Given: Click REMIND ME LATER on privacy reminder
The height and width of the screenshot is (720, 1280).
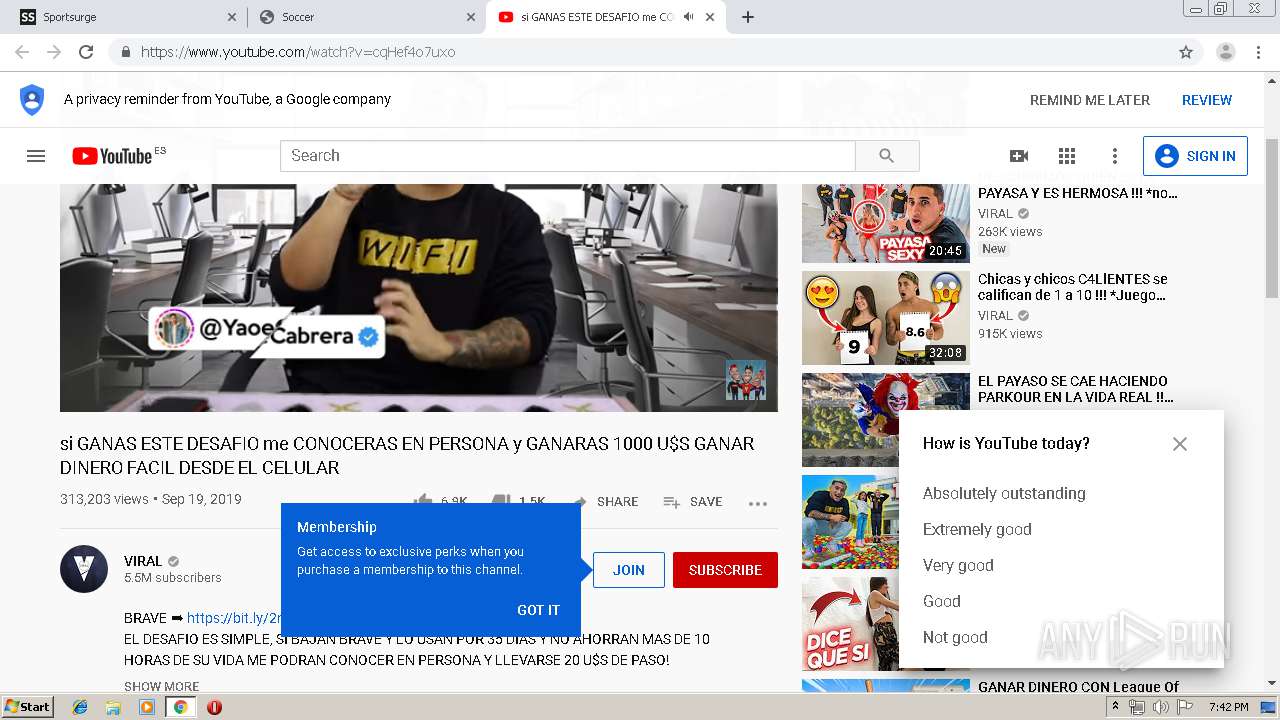Looking at the screenshot, I should coord(1090,100).
